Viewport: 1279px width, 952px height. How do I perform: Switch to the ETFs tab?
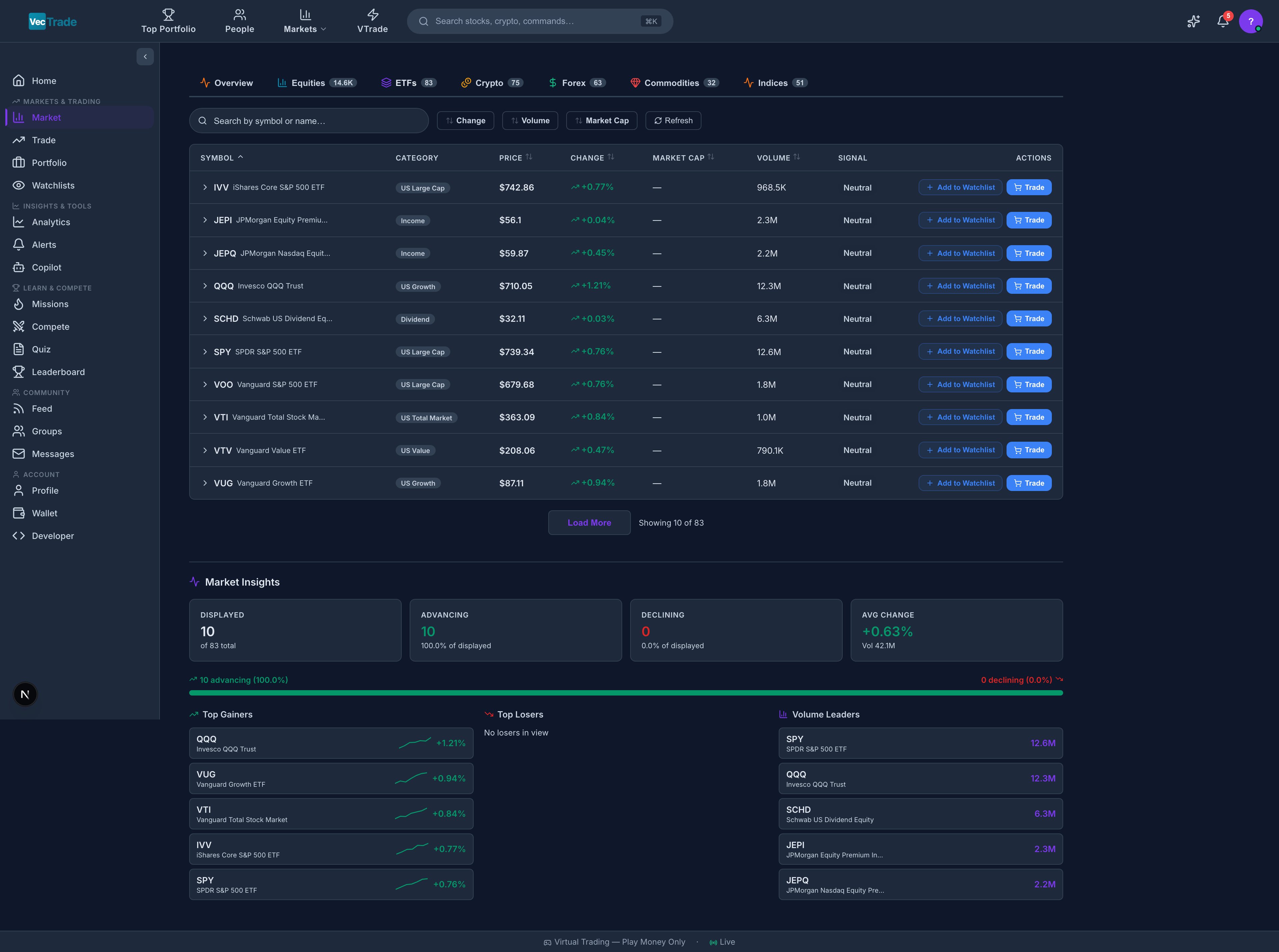[408, 83]
